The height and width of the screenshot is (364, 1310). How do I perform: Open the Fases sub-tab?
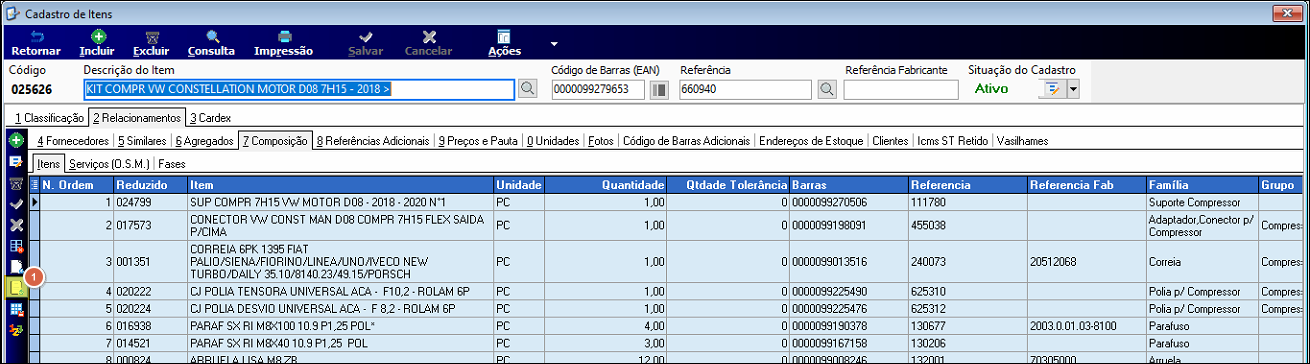tap(171, 163)
